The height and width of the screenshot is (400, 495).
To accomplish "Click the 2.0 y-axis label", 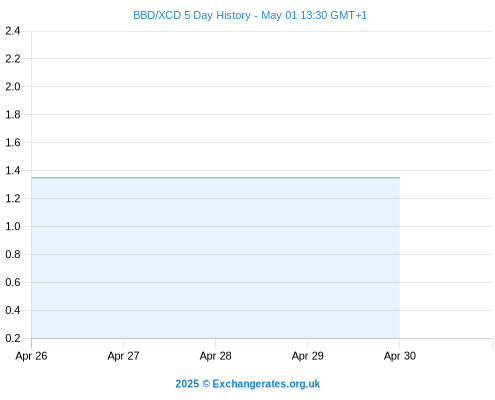I will [13, 87].
